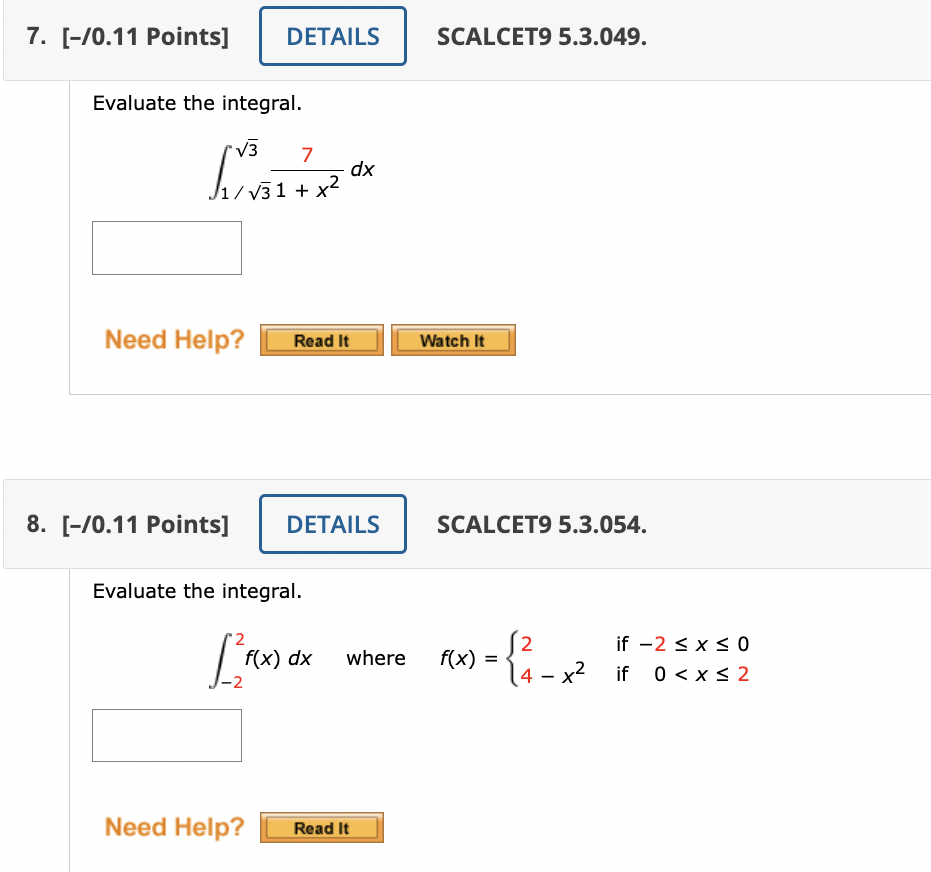Open DETAILS for question 7
The width and height of the screenshot is (931, 872).
332,35
